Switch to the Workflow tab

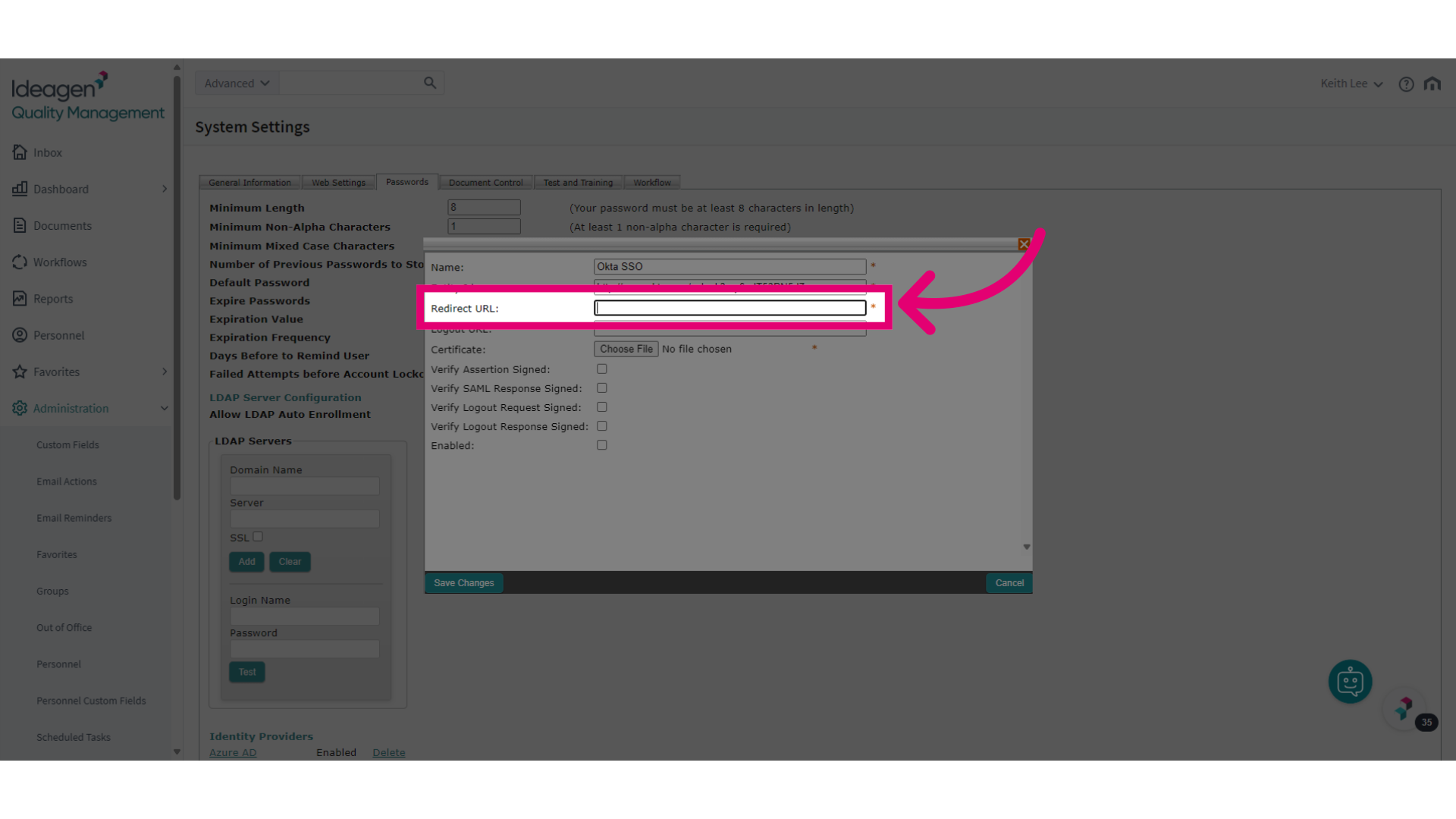click(x=652, y=183)
